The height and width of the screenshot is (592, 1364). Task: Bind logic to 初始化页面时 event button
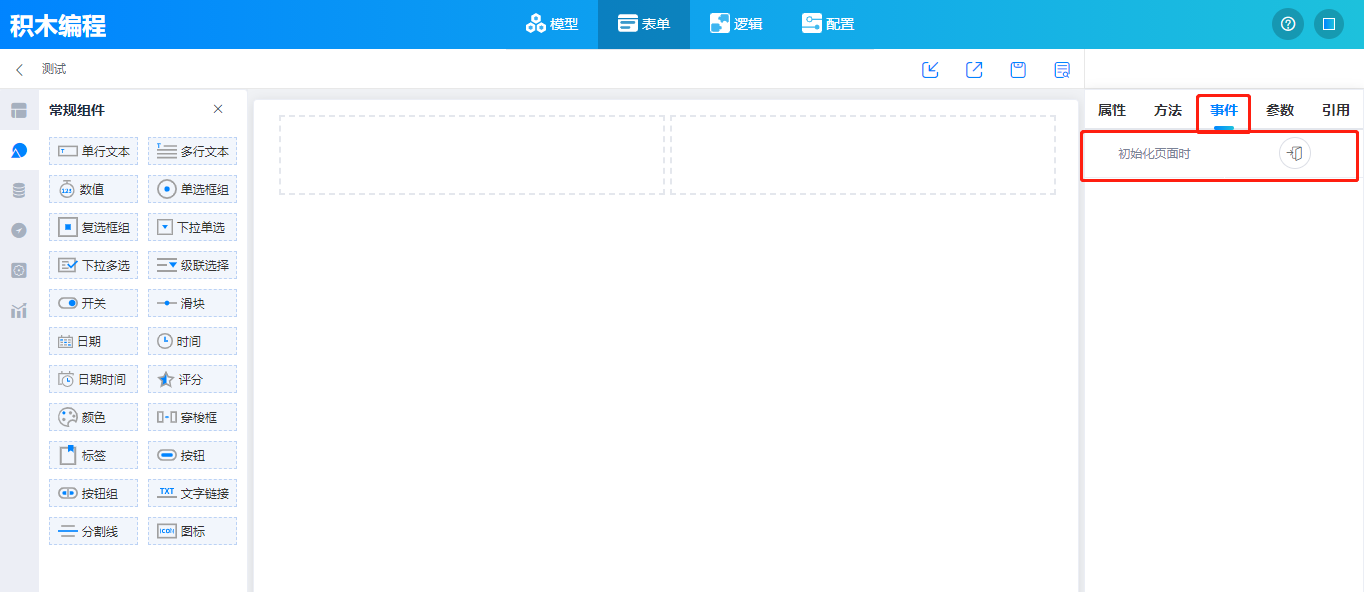[x=1294, y=154]
